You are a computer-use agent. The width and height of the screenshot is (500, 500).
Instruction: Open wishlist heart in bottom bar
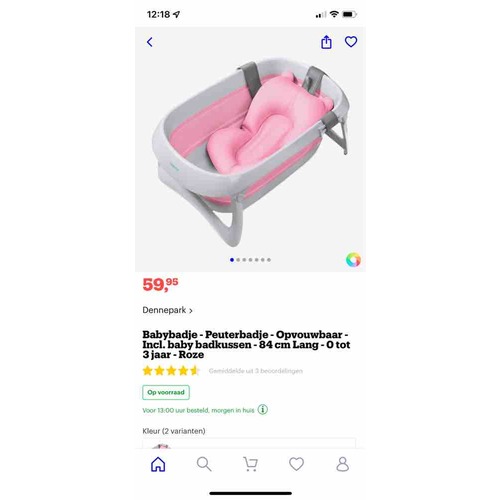point(296,464)
